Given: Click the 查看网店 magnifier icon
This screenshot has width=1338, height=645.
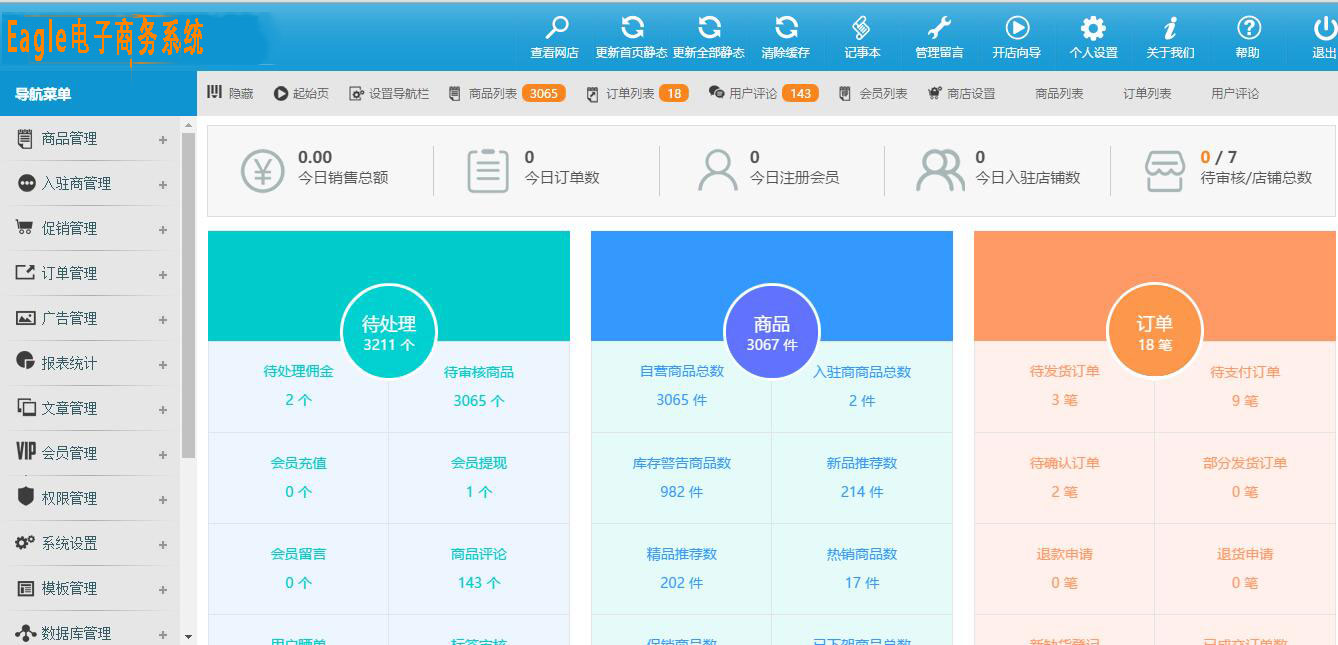Looking at the screenshot, I should [555, 28].
